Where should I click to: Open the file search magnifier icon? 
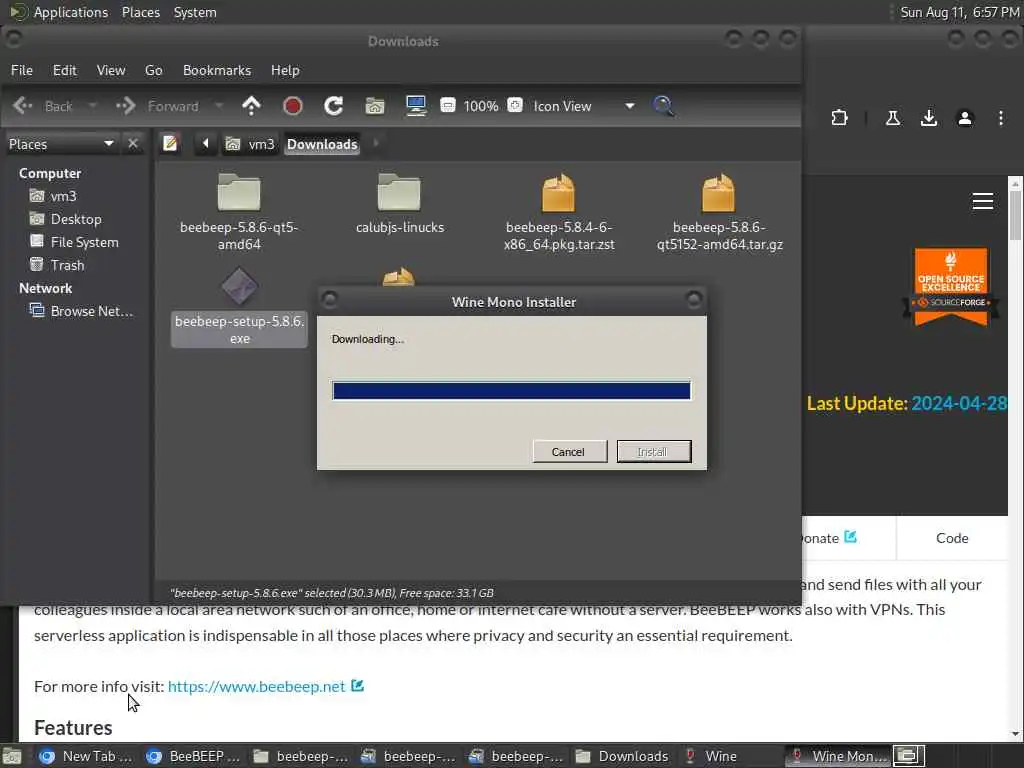pyautogui.click(x=664, y=106)
